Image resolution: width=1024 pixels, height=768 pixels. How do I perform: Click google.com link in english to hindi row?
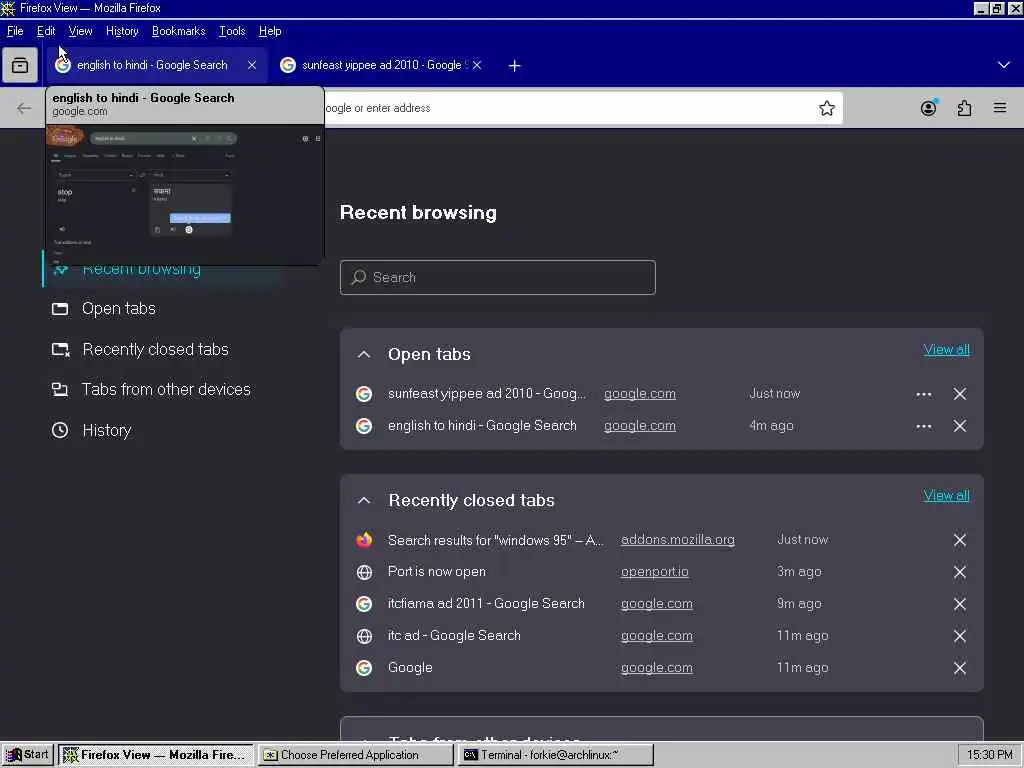pos(640,426)
